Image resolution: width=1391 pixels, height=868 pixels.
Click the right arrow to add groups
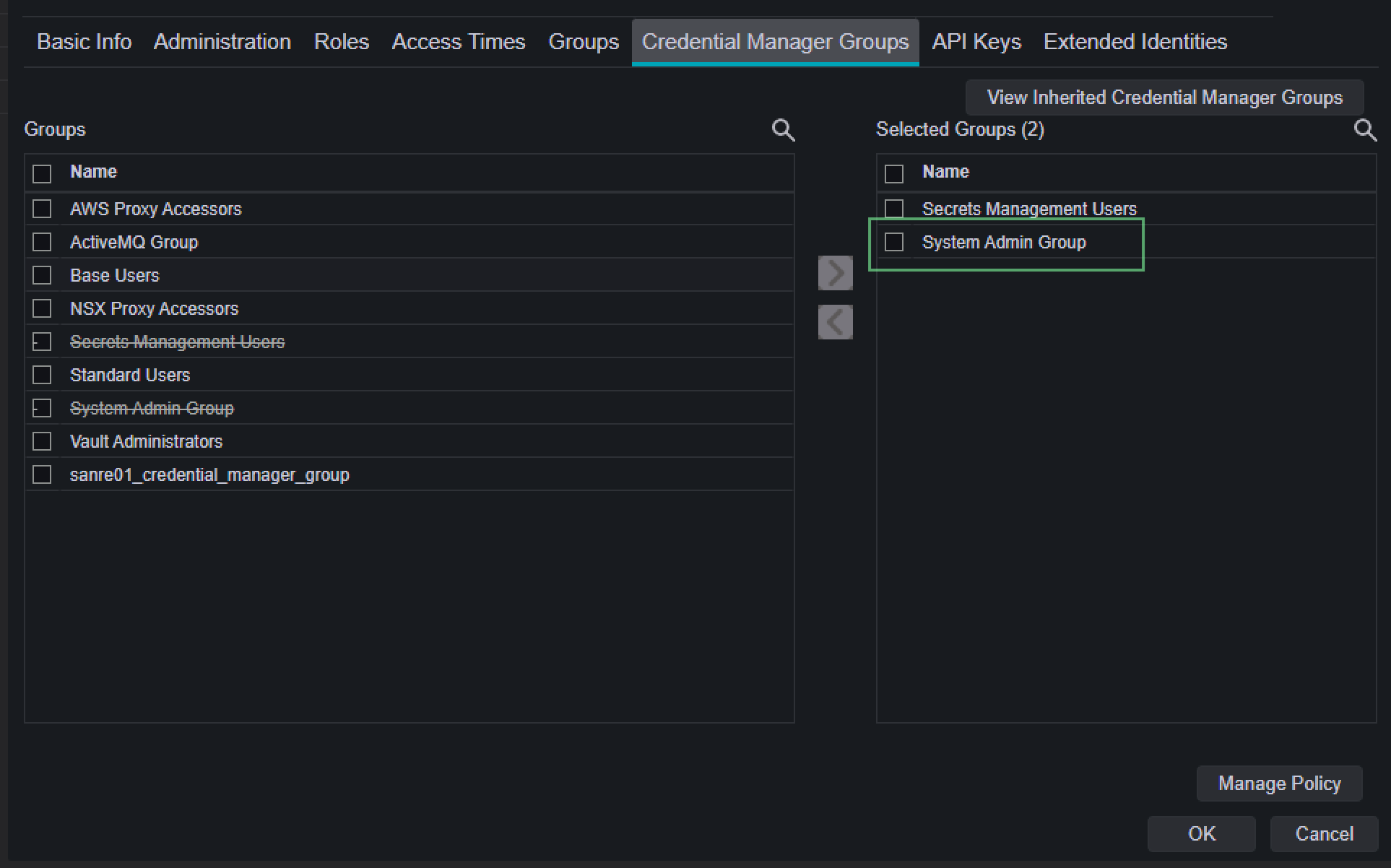click(835, 273)
